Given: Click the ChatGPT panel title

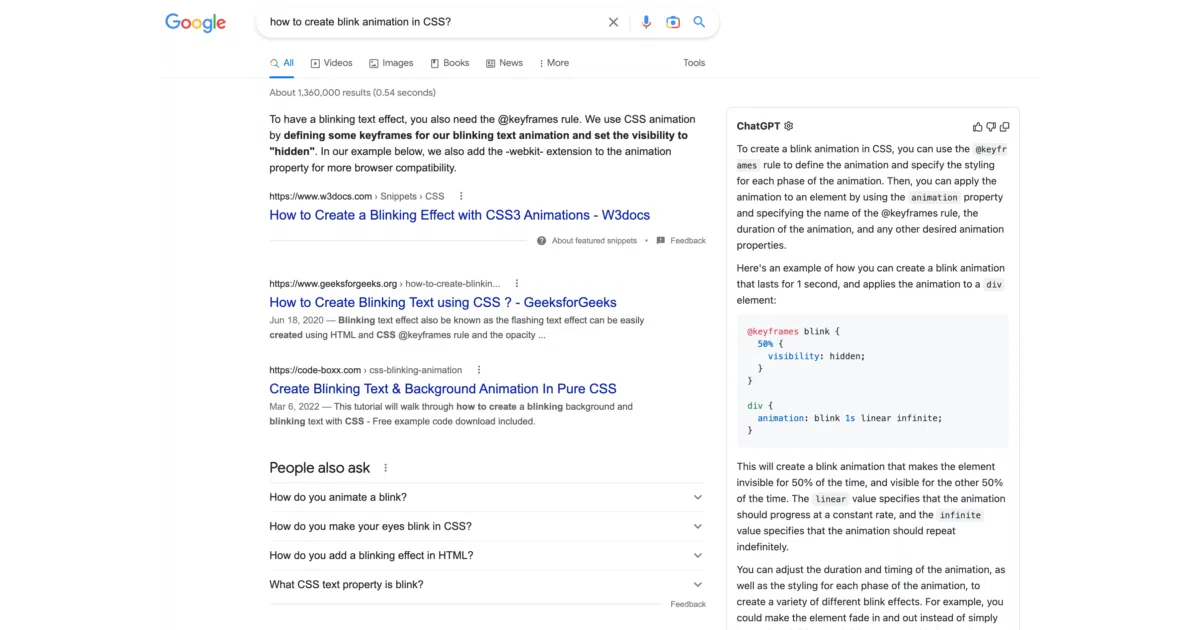Looking at the screenshot, I should click(x=758, y=126).
